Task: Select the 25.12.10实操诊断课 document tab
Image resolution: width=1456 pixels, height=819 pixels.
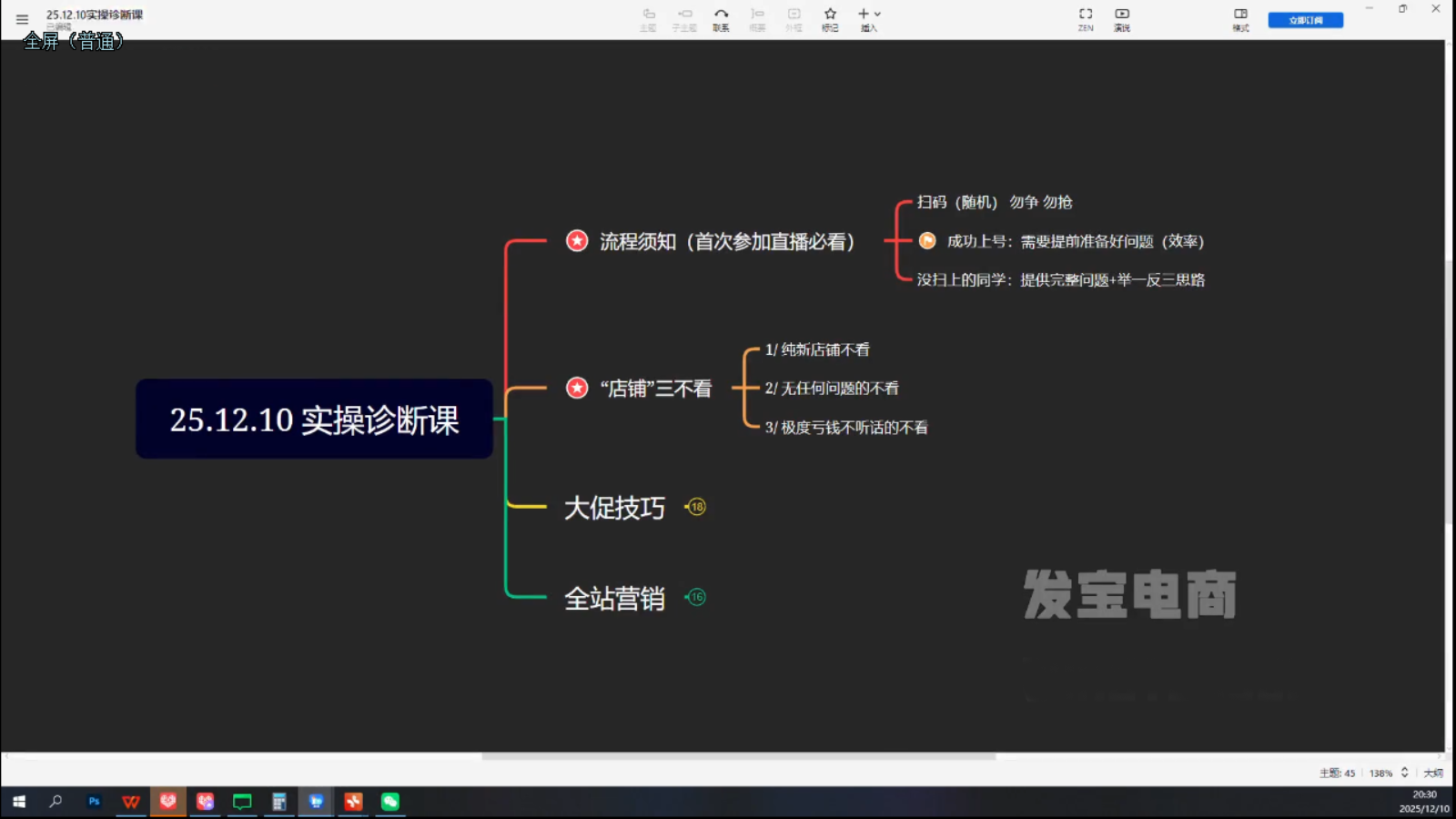Action: tap(95, 15)
